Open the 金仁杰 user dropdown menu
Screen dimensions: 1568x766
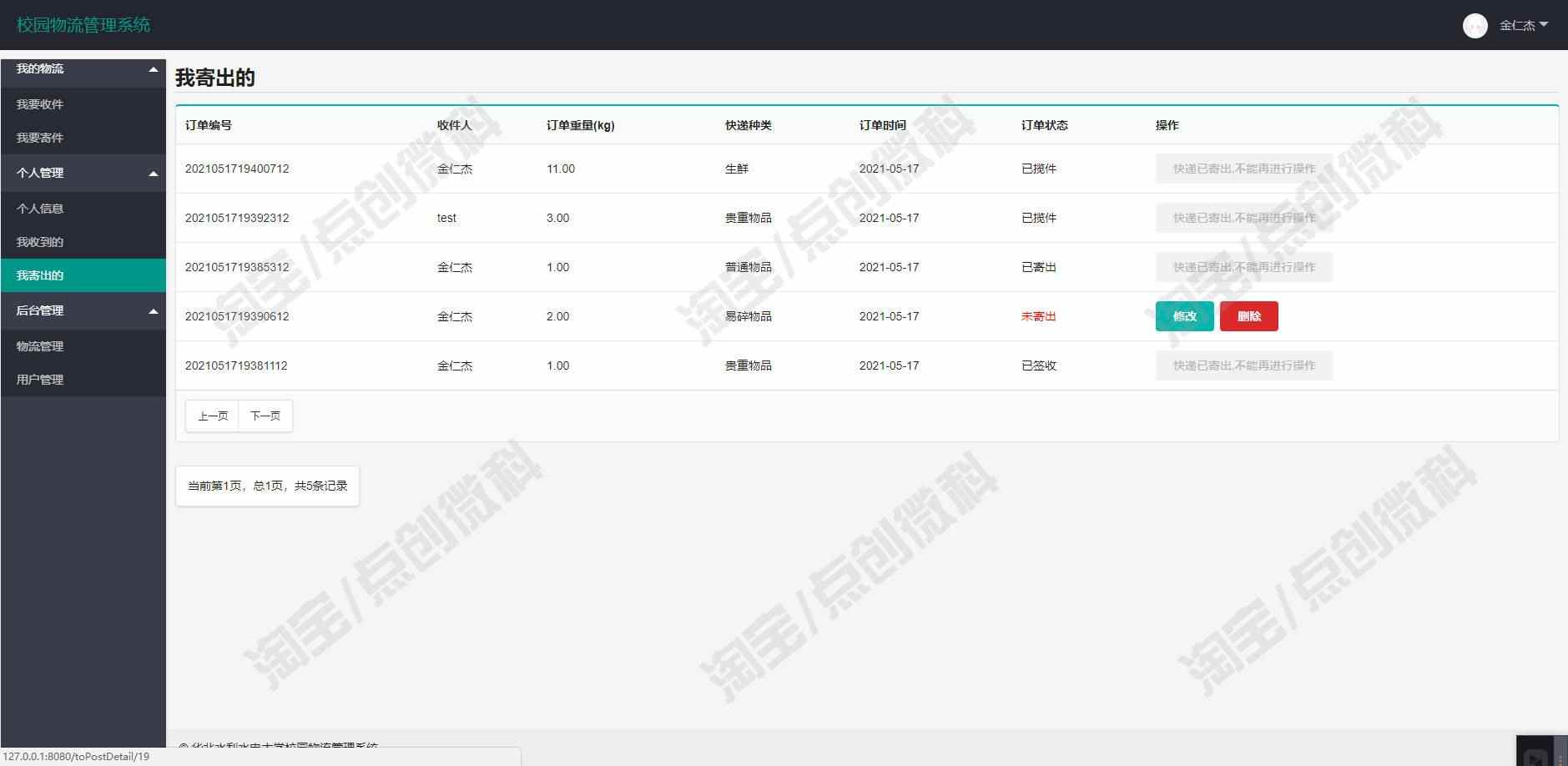coord(1523,26)
